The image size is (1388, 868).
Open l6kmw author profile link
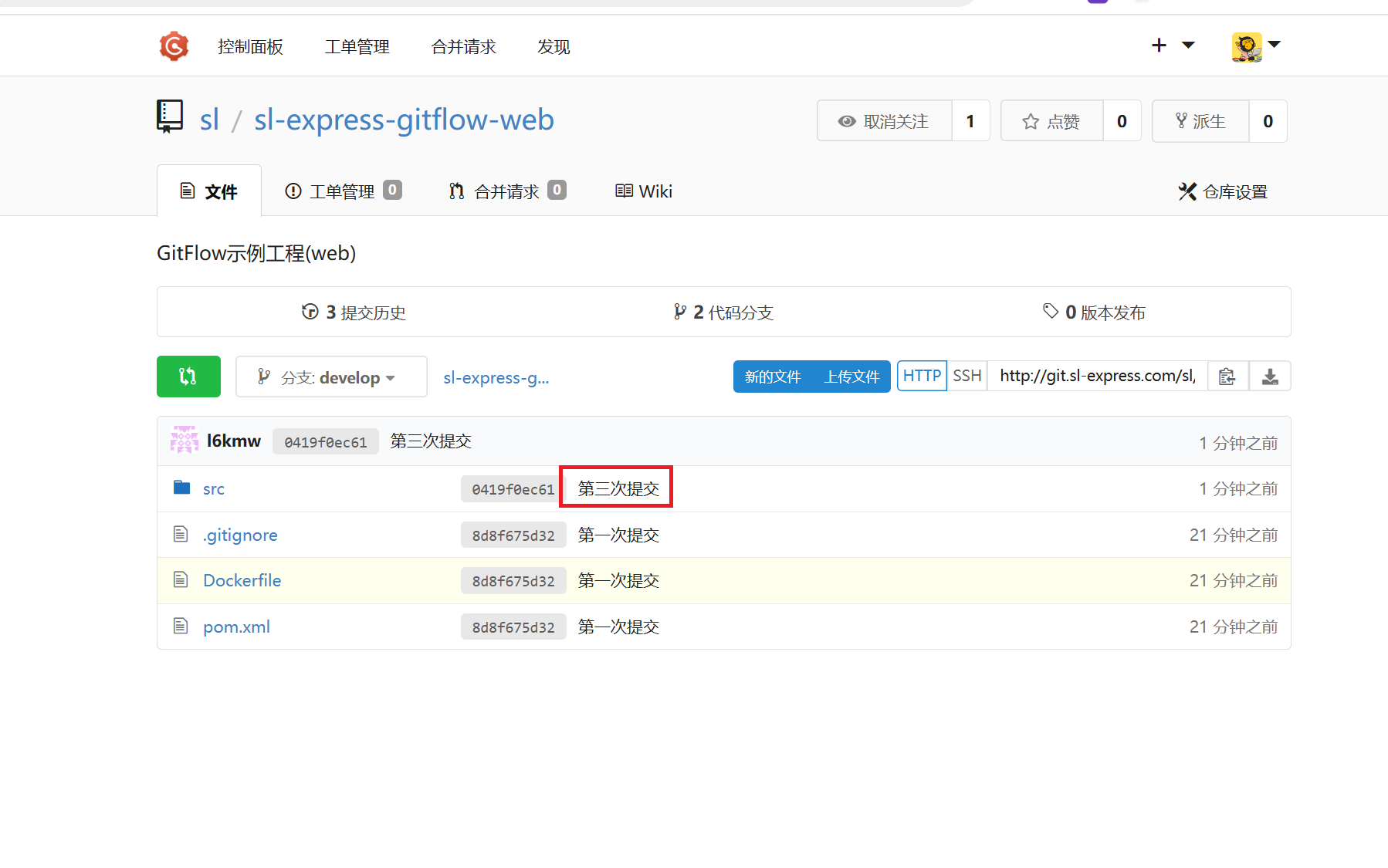(x=234, y=441)
